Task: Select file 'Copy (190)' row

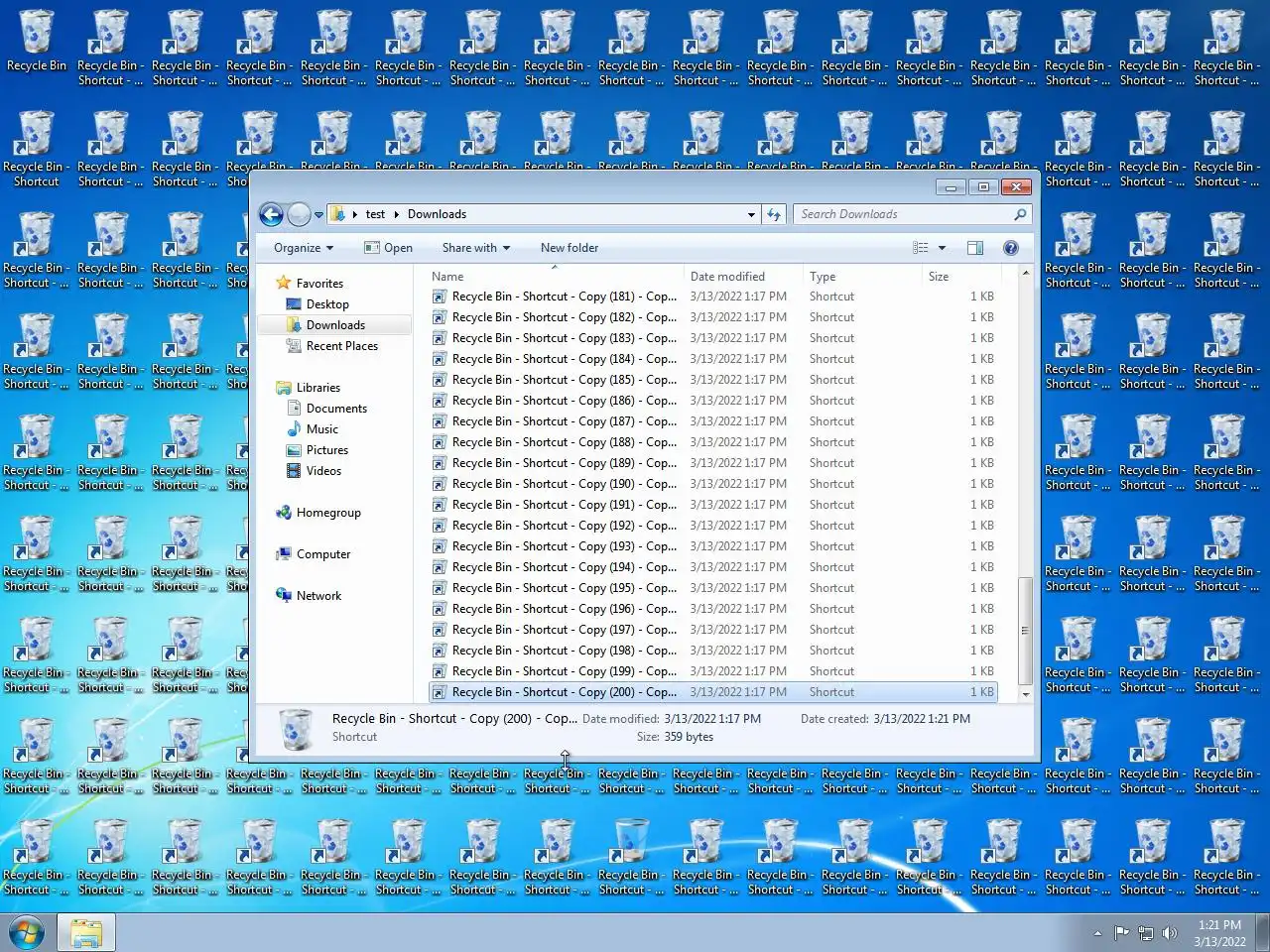Action: (x=712, y=484)
